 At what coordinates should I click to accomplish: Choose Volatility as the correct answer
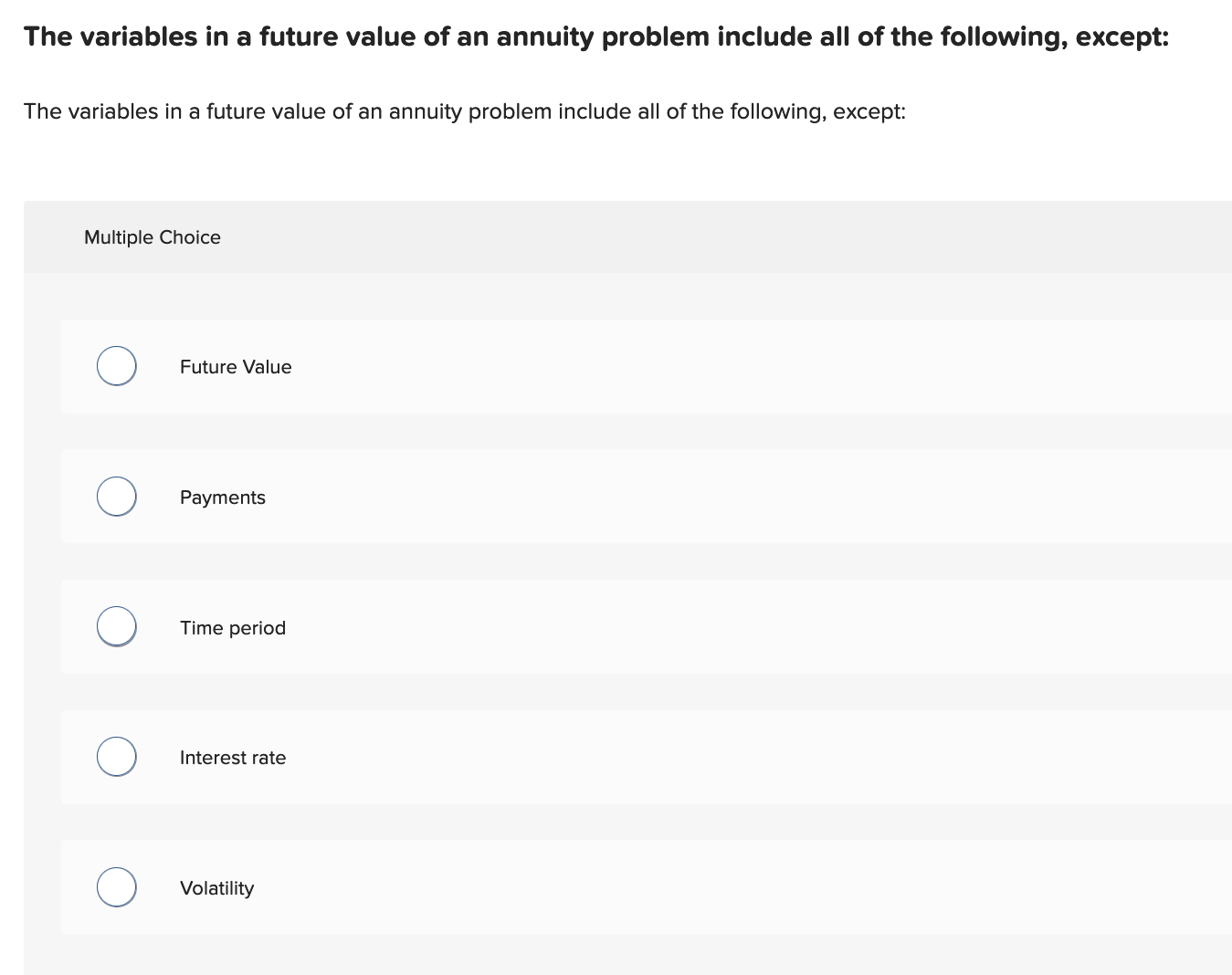click(116, 886)
